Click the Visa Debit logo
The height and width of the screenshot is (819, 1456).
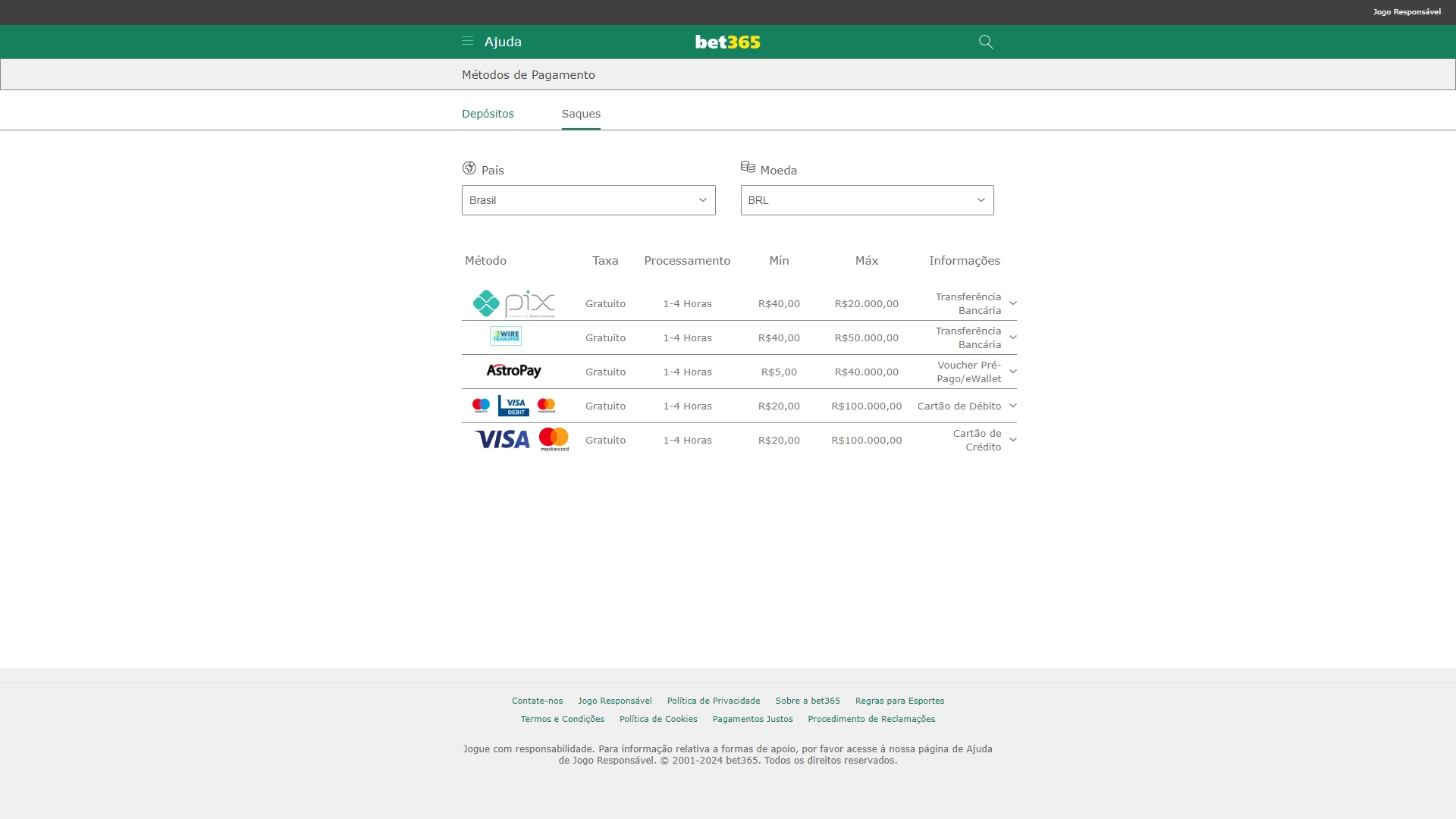513,406
